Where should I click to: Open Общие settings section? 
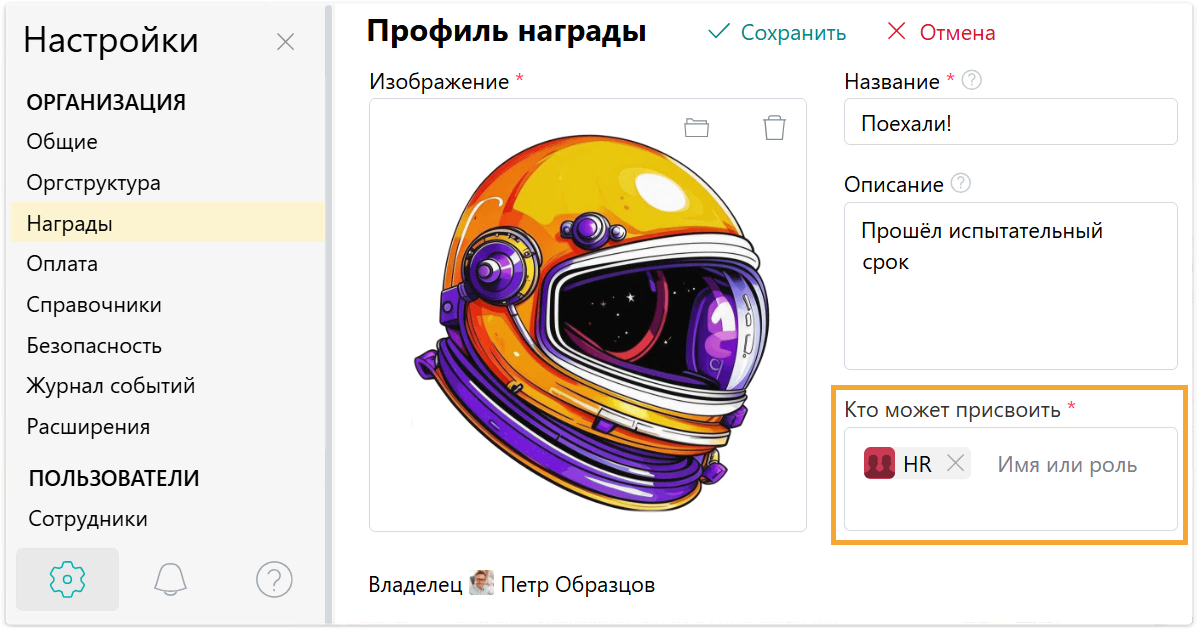pos(62,142)
